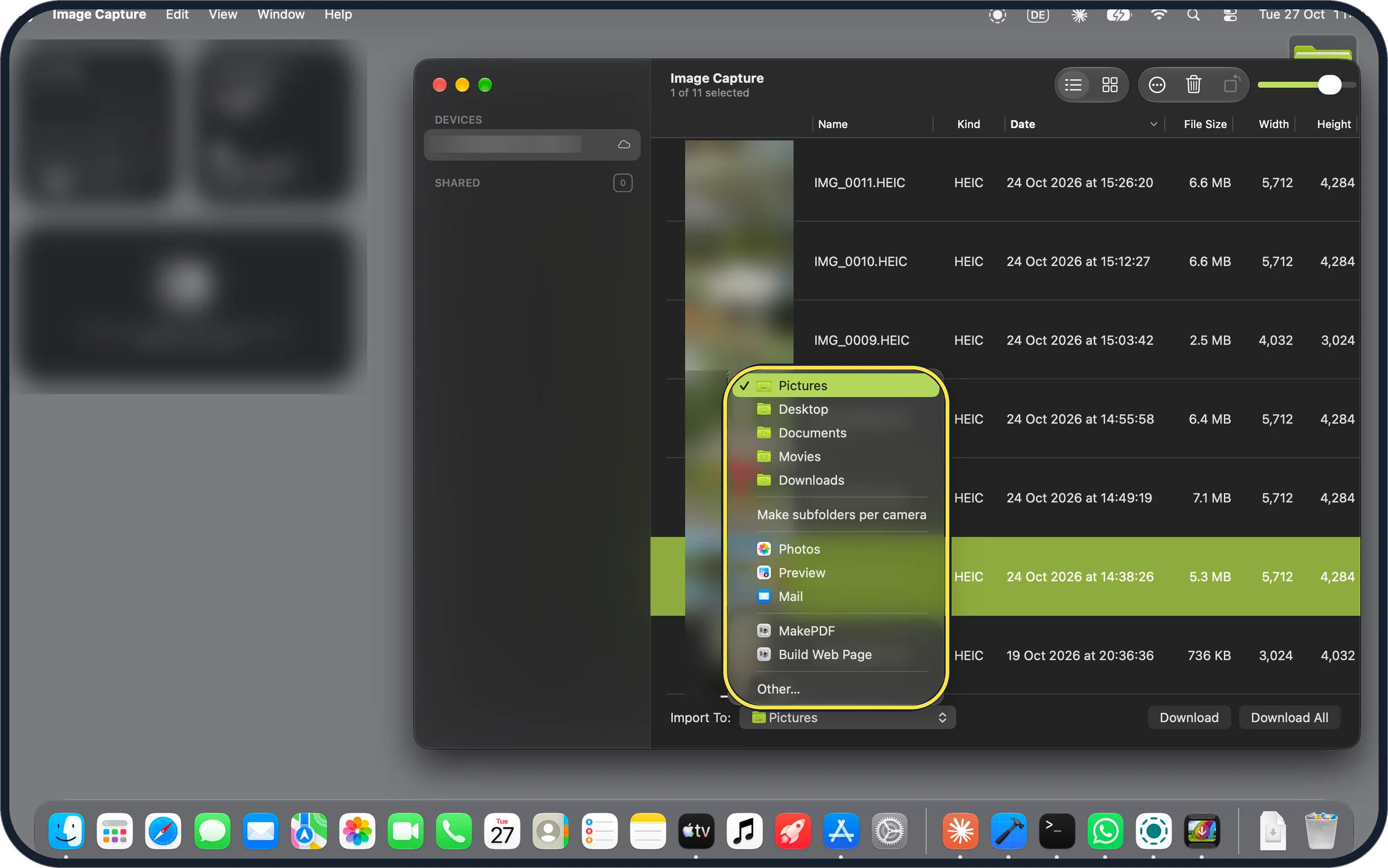Open Photos from the Dock
1388x868 pixels.
tap(357, 831)
